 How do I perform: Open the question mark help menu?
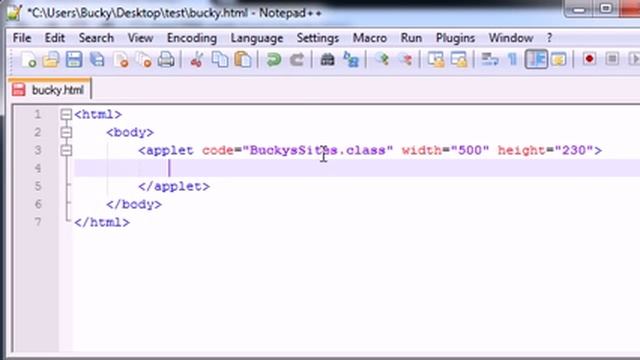point(549,38)
